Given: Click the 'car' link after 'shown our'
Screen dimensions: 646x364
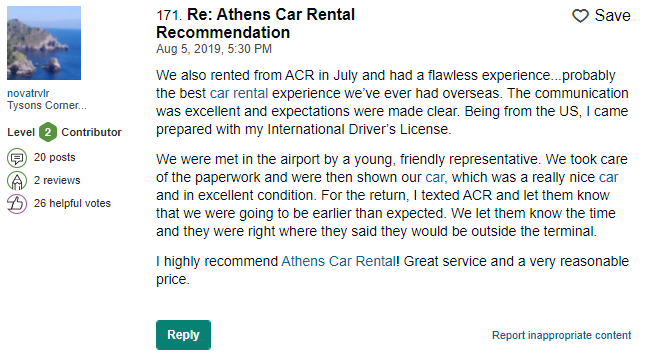Looking at the screenshot, I should tap(435, 177).
